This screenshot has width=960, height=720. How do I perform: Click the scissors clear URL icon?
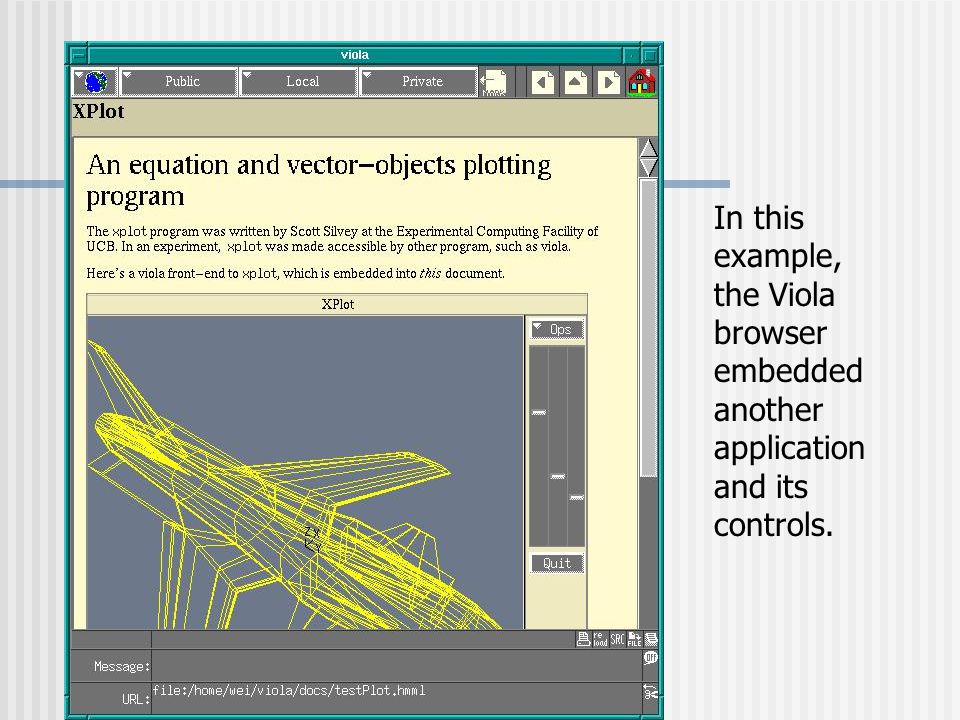[x=650, y=692]
